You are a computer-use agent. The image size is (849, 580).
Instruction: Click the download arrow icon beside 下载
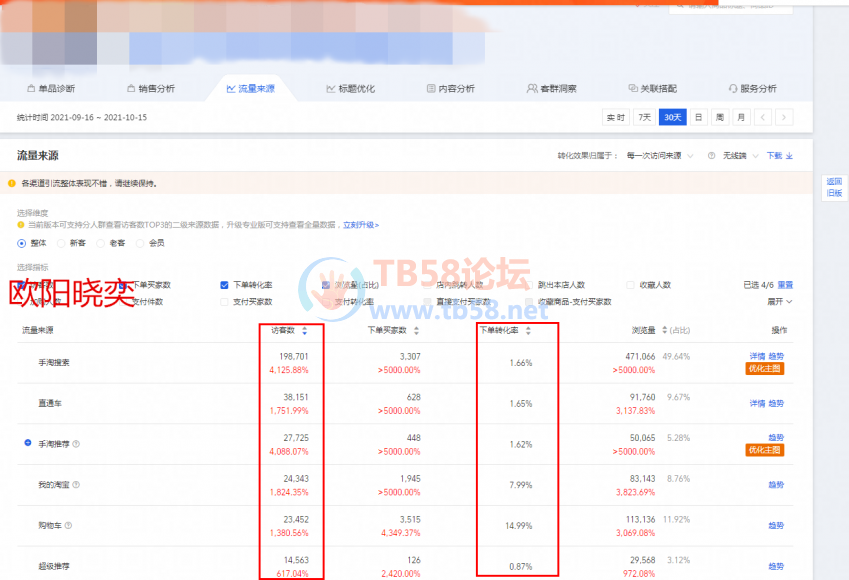pos(790,156)
